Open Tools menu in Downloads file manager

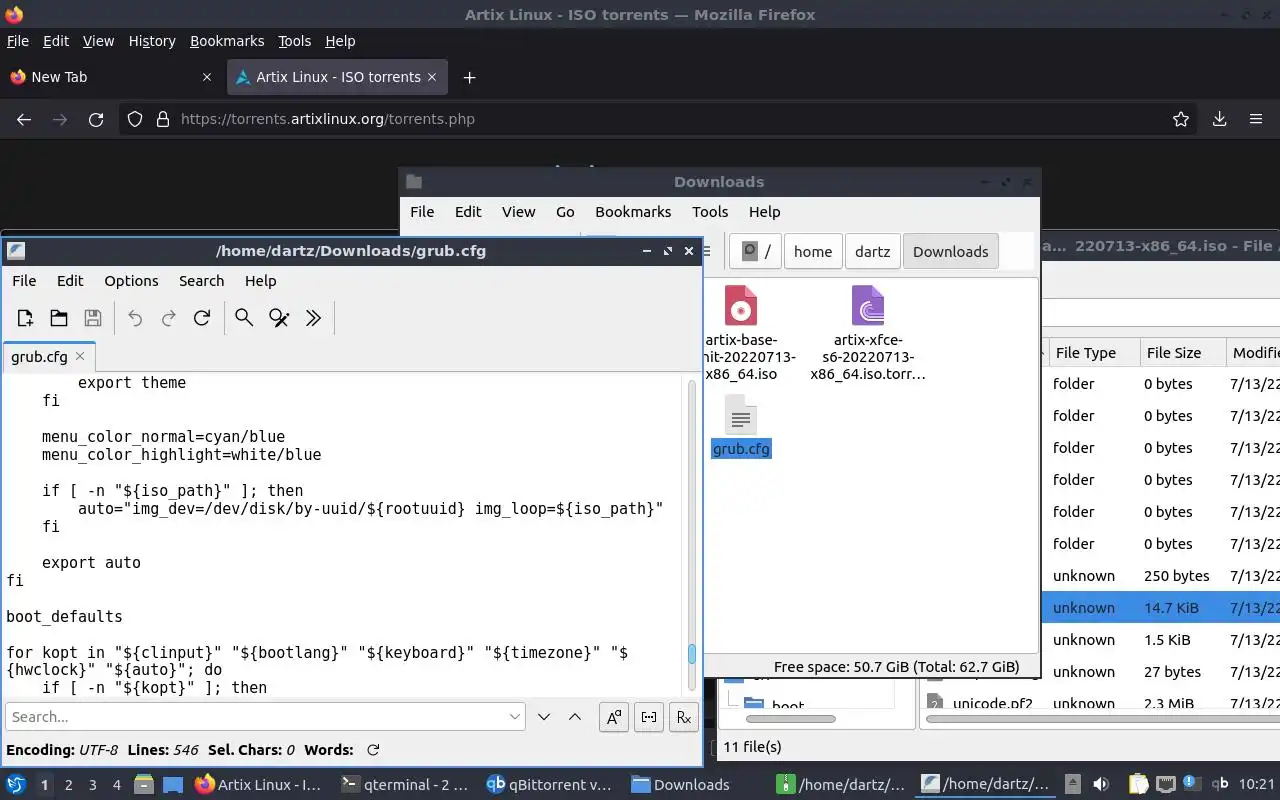710,212
